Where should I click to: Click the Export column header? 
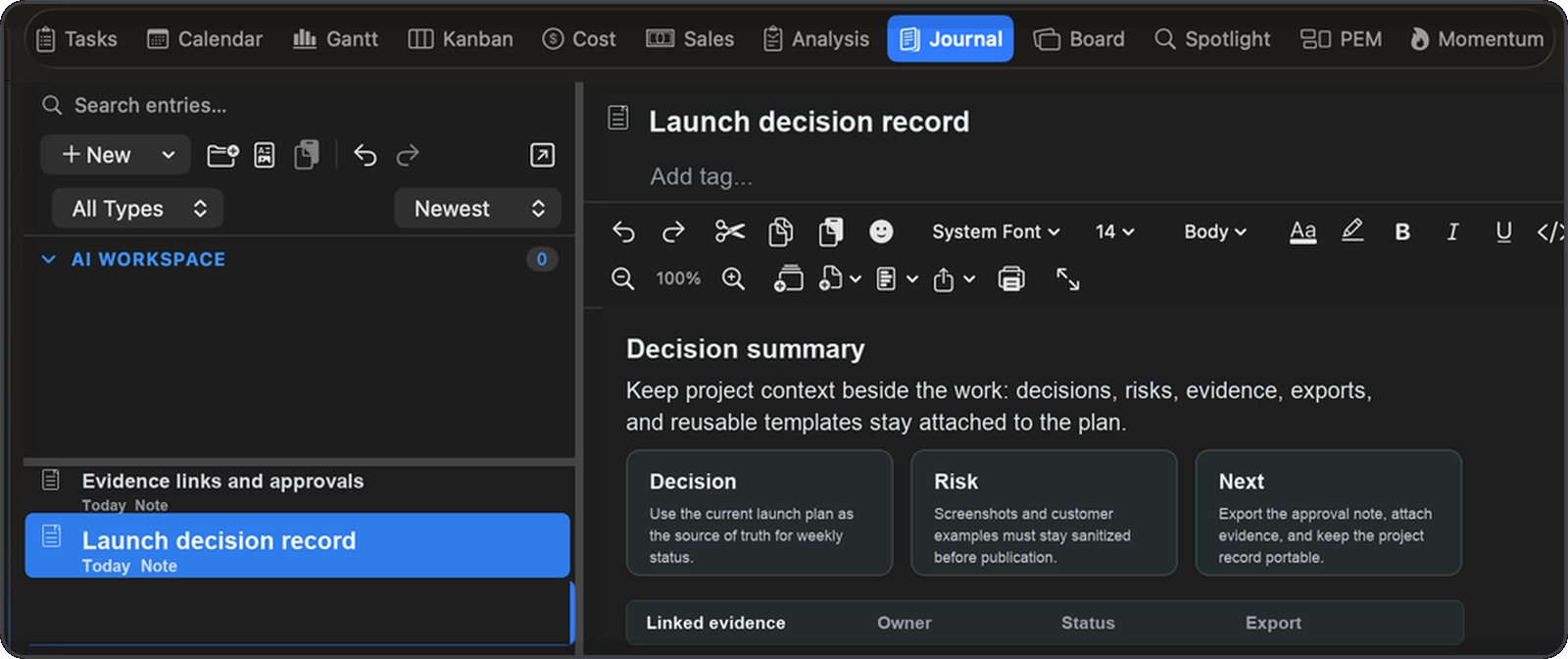[x=1273, y=623]
